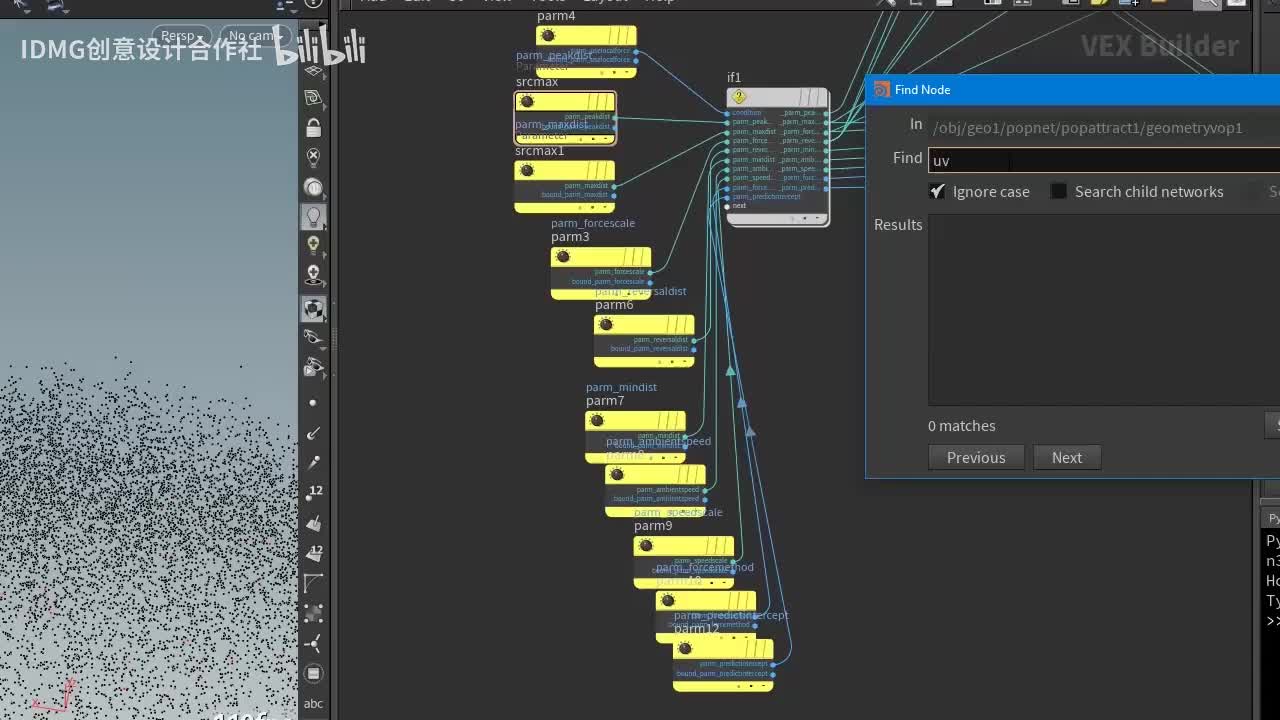Toggle the lower '12' numbers icon
Viewport: 1280px width, 720px height.
coord(314,551)
